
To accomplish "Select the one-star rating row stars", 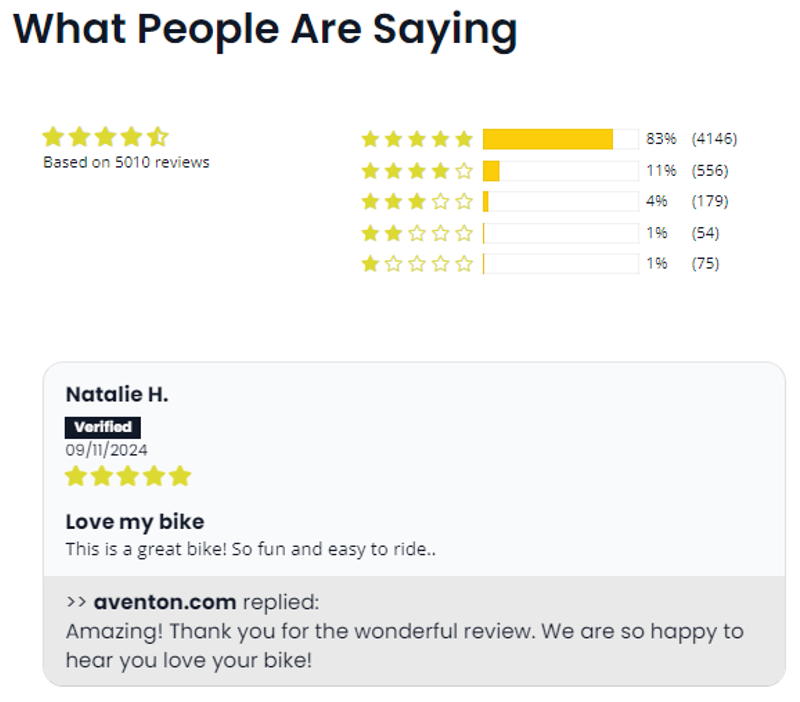I will 417,264.
